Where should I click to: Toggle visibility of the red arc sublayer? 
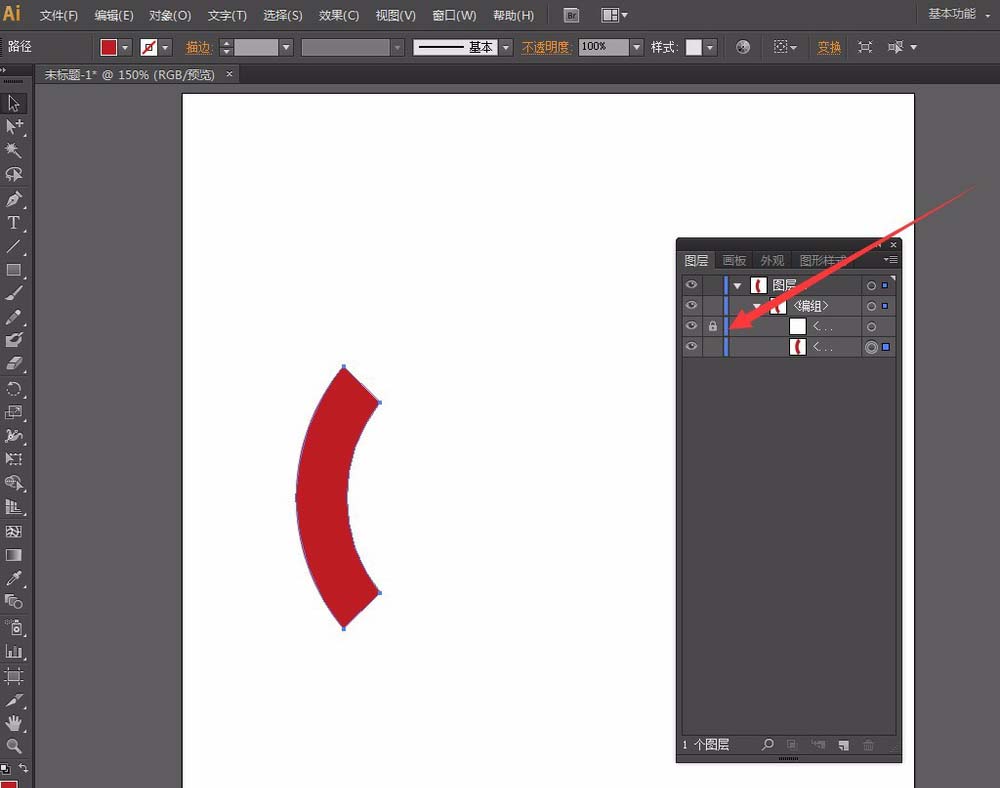pyautogui.click(x=691, y=347)
